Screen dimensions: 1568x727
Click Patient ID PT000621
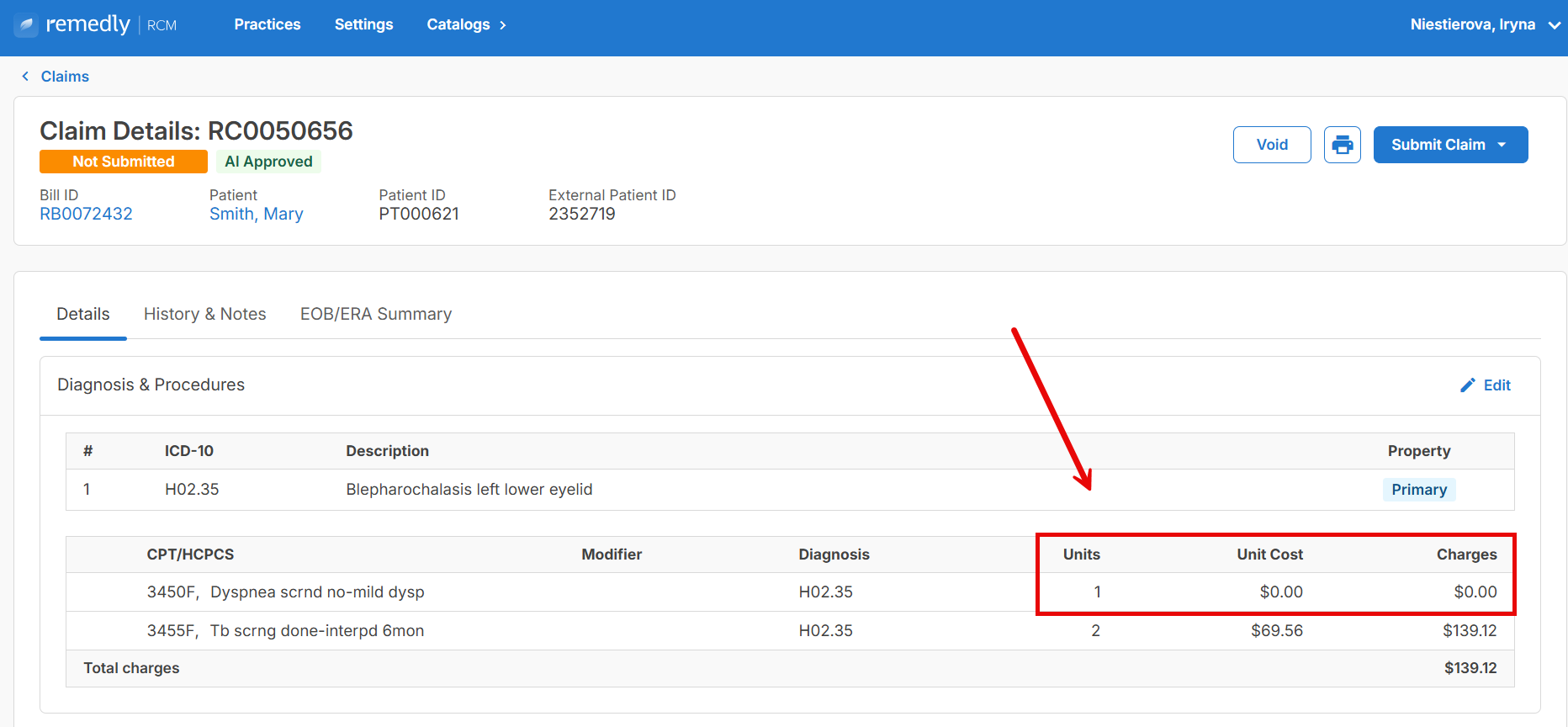[x=419, y=214]
